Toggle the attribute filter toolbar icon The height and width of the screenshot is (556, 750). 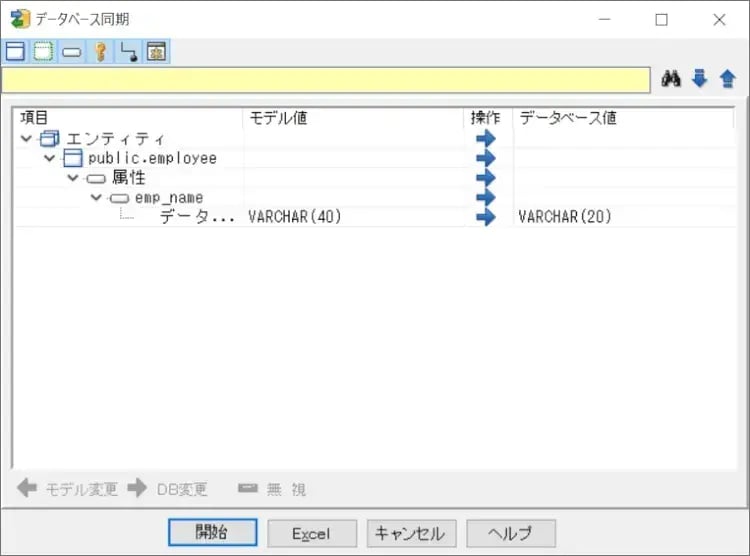pos(71,52)
